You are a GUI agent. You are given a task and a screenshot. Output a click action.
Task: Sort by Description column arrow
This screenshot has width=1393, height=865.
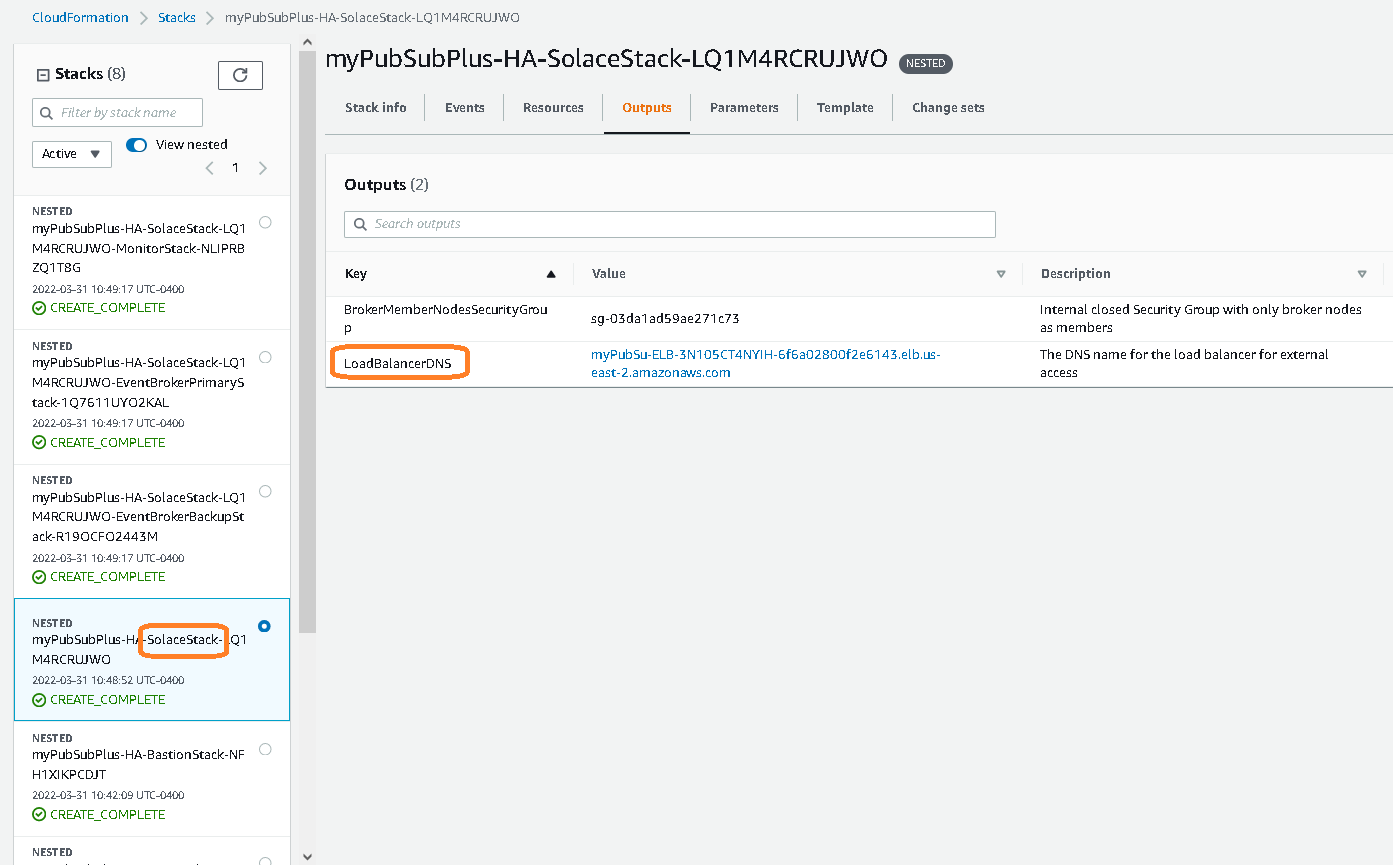click(x=1362, y=274)
